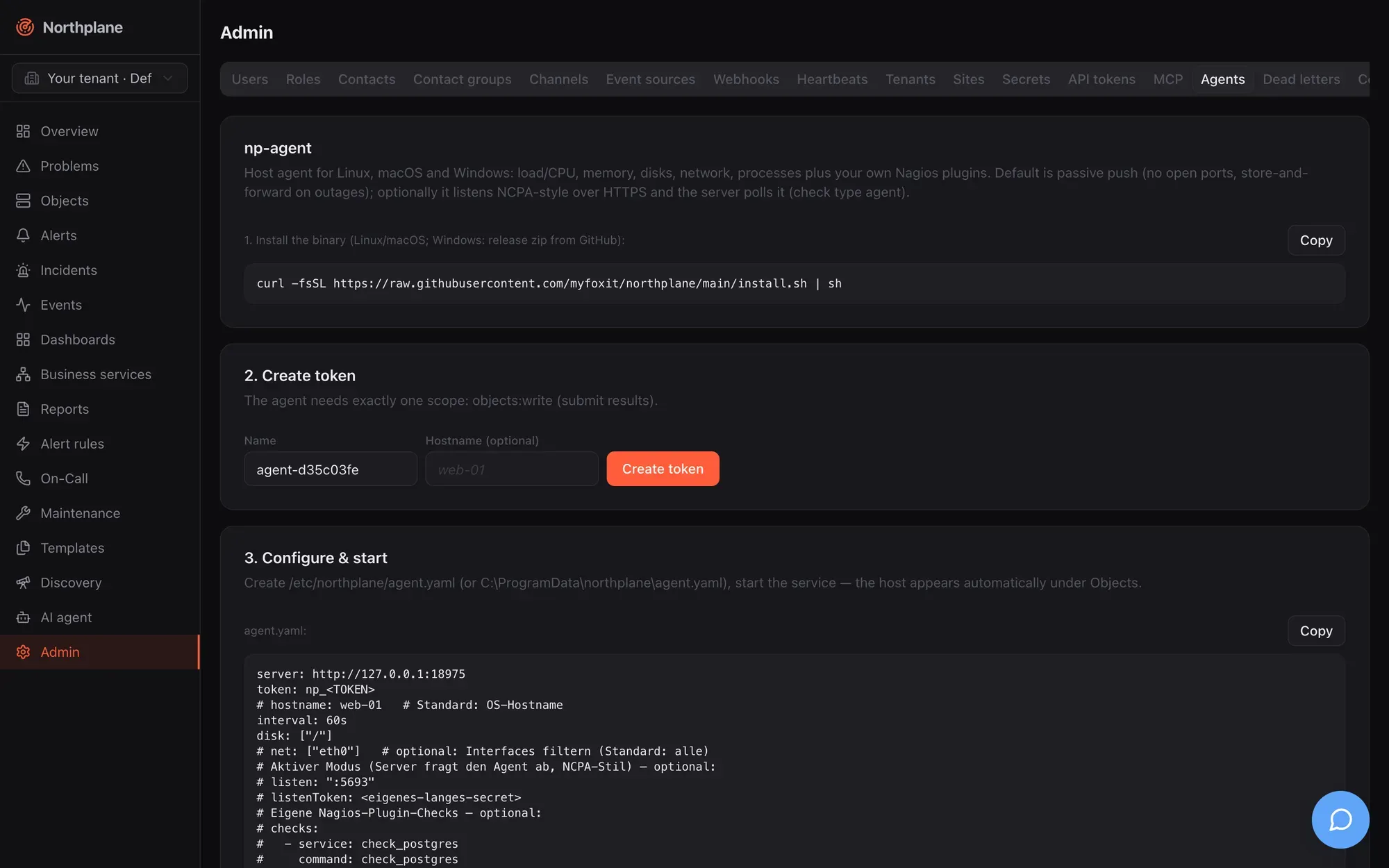Open the Problems warning icon
Image resolution: width=1389 pixels, height=868 pixels.
(x=23, y=166)
